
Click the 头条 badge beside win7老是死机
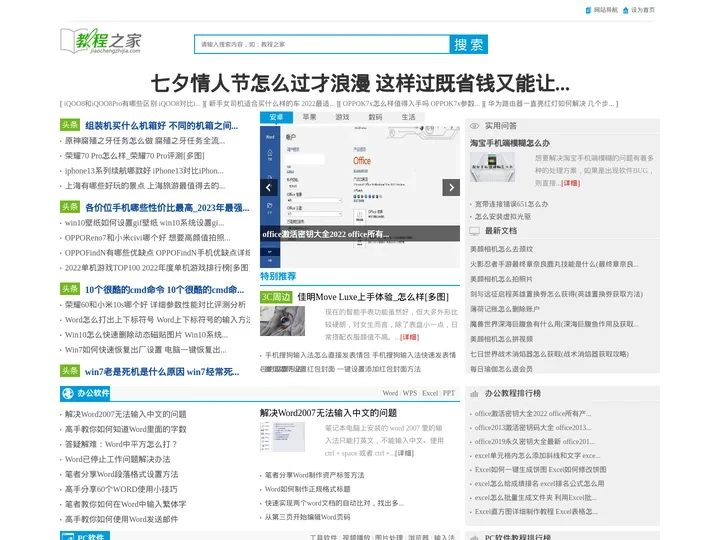(x=70, y=371)
